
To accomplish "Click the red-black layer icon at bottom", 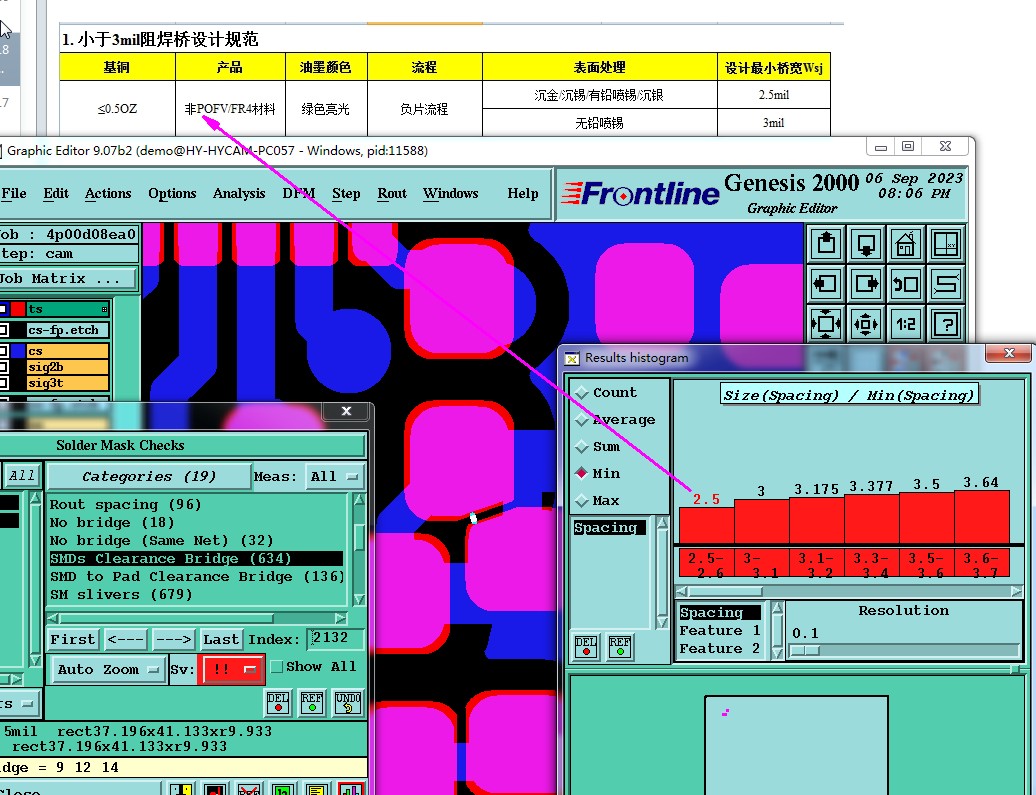I will point(215,790).
